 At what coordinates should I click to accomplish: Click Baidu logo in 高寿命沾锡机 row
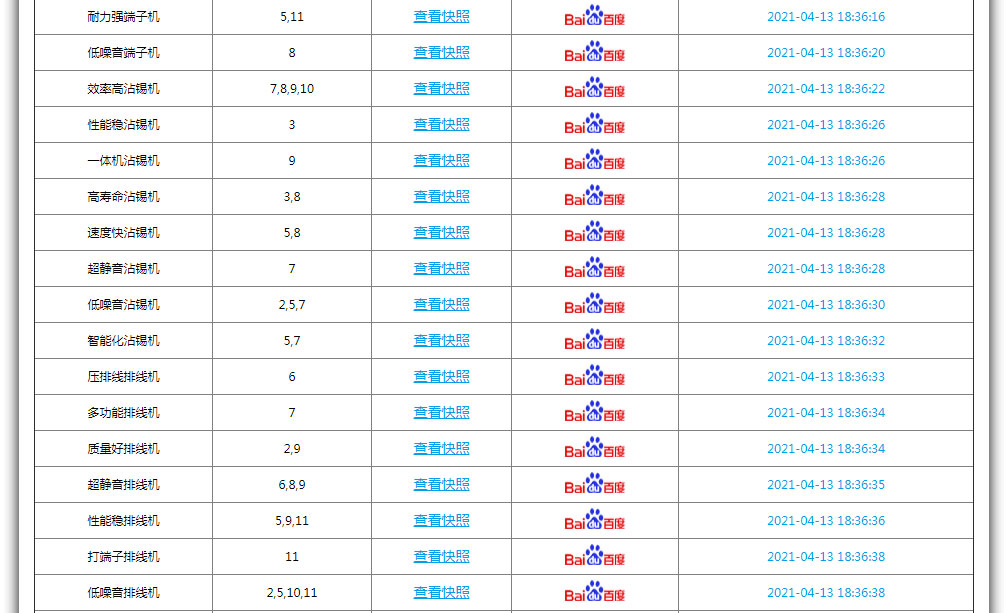pyautogui.click(x=595, y=196)
